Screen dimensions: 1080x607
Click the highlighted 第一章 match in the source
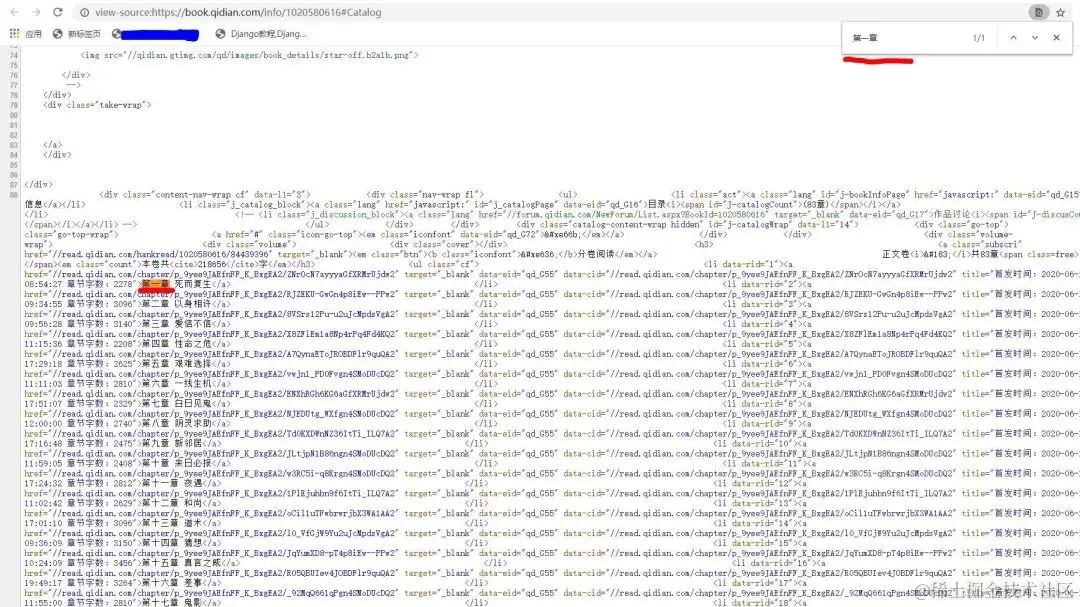[x=155, y=284]
